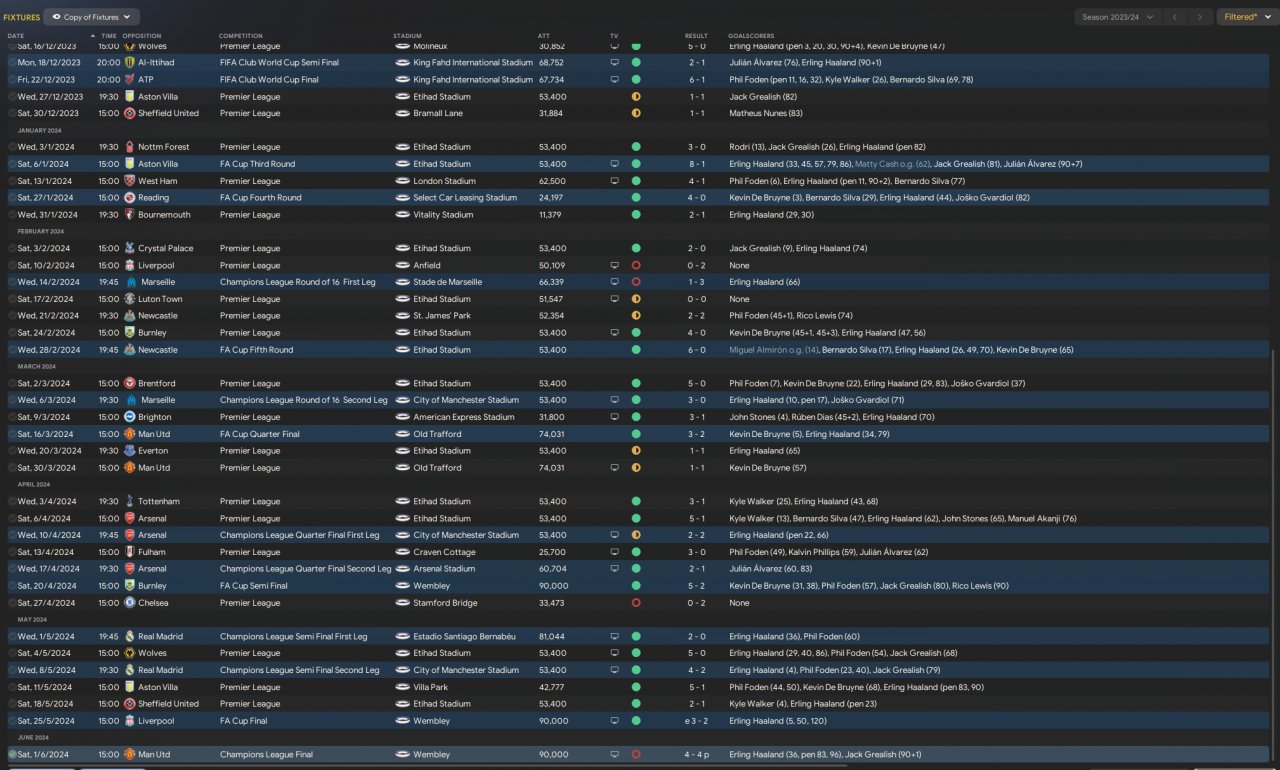1280x770 pixels.
Task: Click the stadium icon beside Estadio Santiago Bernabéu
Action: (402, 636)
